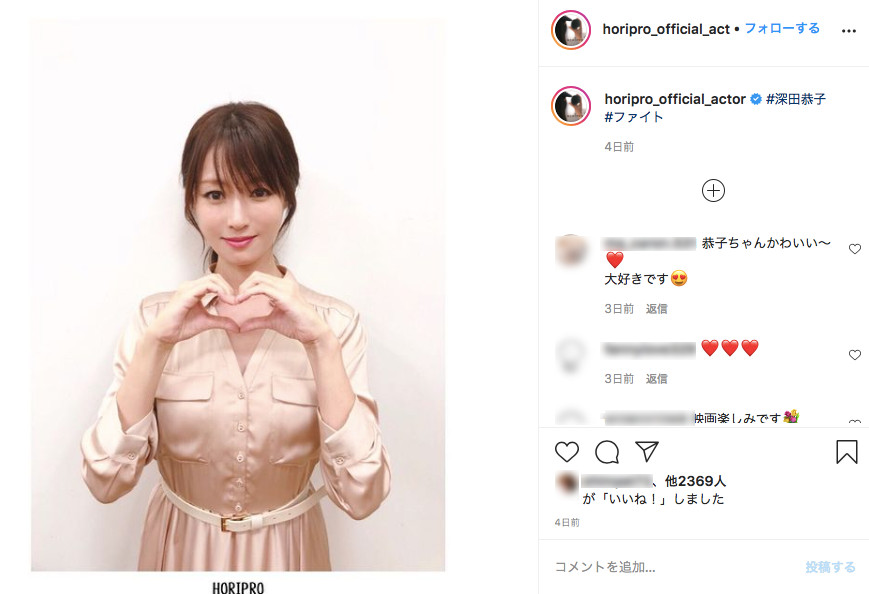
Task: Click the 投稿する post button
Action: (830, 567)
